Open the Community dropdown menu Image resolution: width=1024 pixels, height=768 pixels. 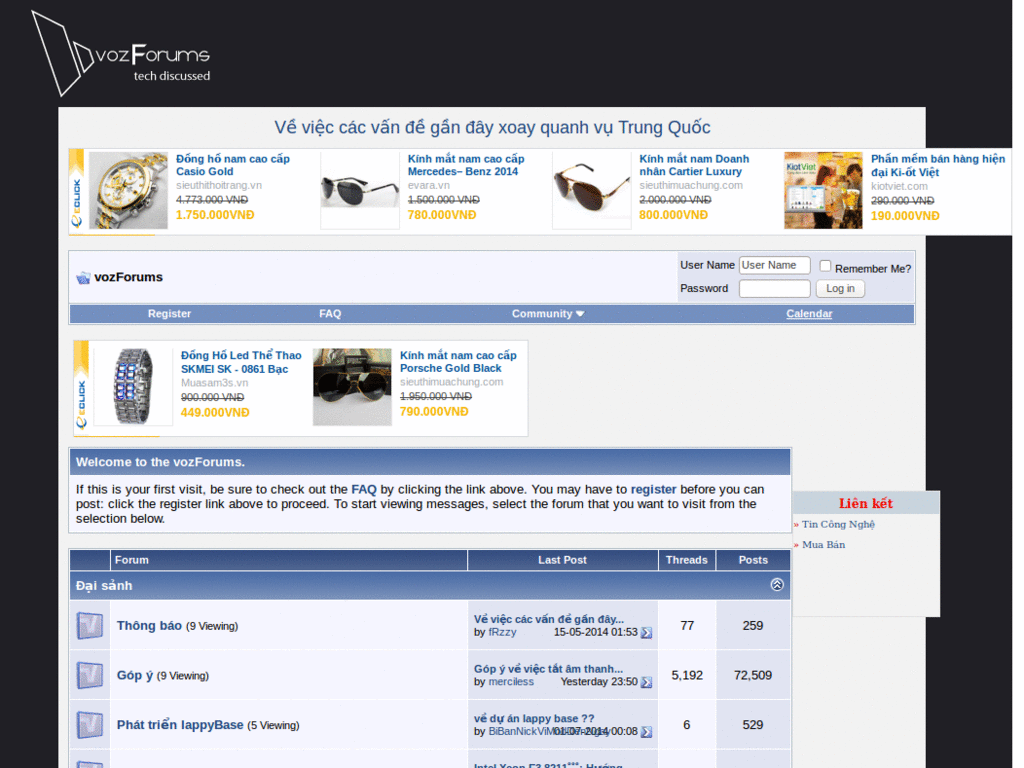(x=547, y=313)
